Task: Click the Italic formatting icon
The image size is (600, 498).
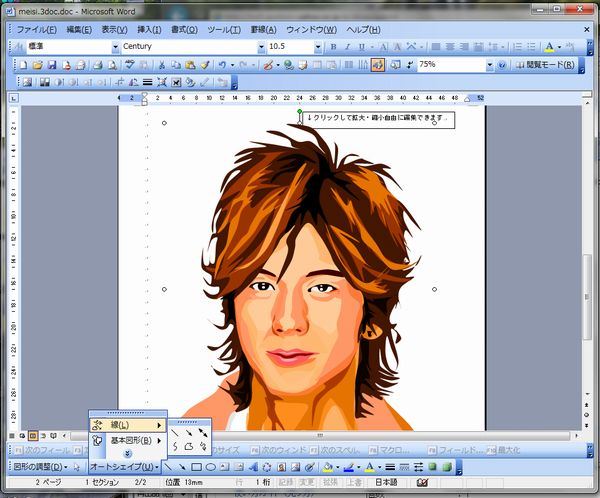Action: [x=348, y=47]
